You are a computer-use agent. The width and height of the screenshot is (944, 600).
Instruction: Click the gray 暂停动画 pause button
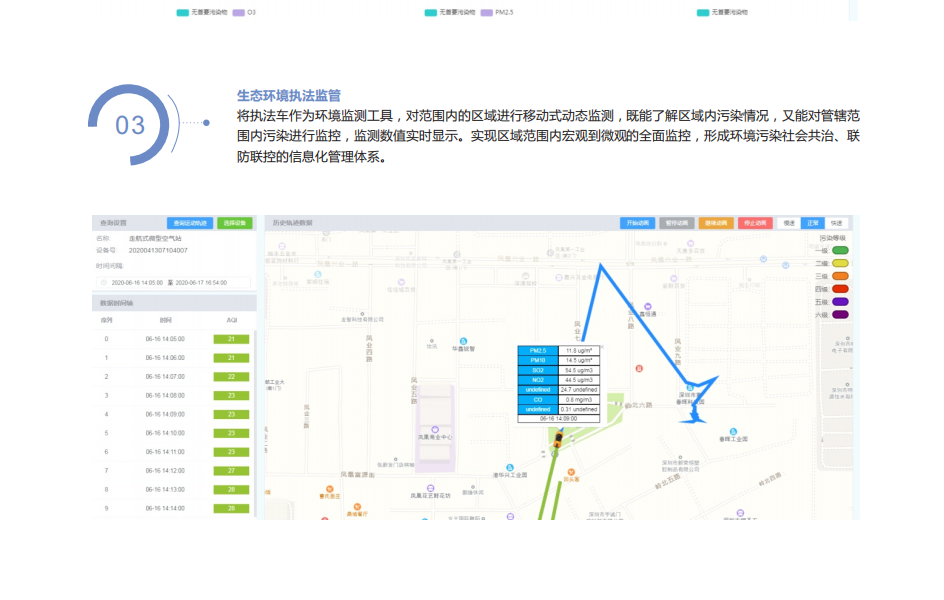[677, 223]
